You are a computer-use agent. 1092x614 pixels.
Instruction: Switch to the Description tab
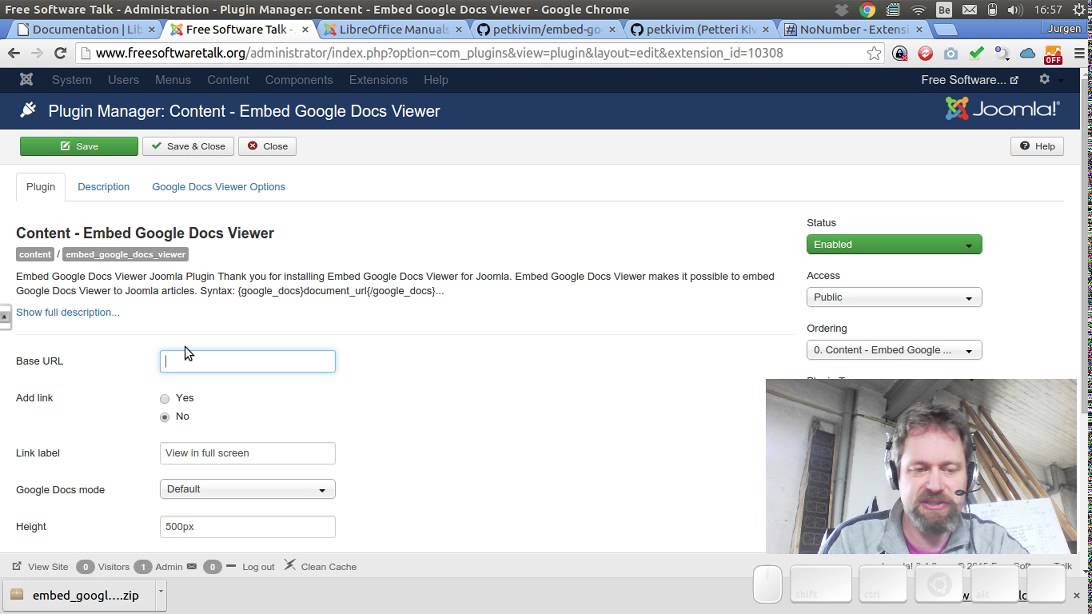tap(103, 187)
